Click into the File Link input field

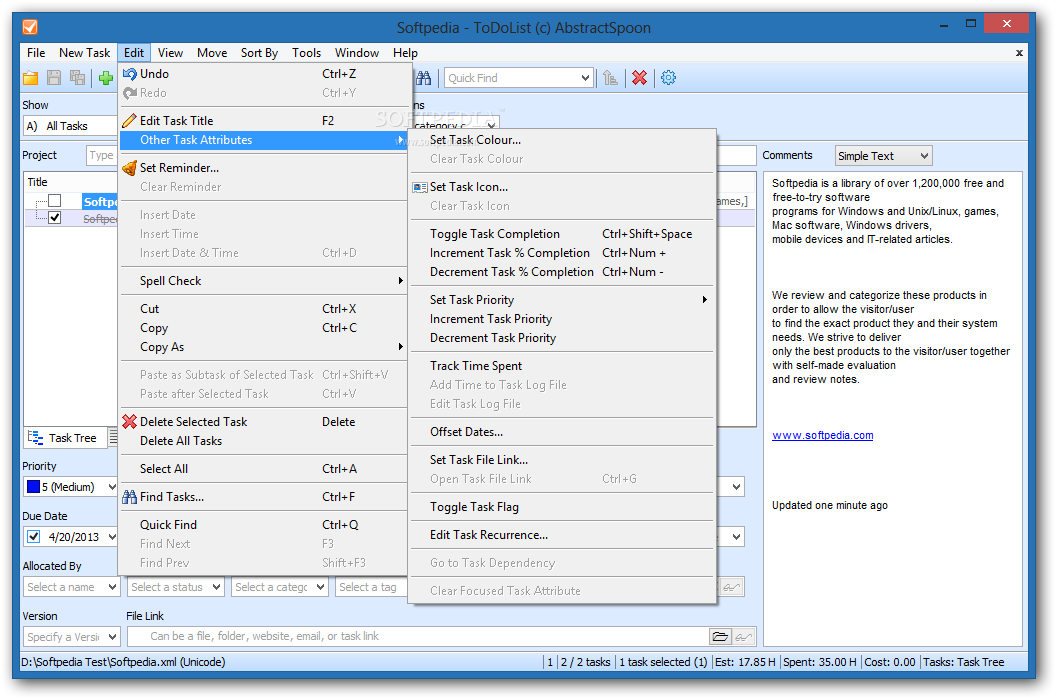pyautogui.click(x=418, y=636)
